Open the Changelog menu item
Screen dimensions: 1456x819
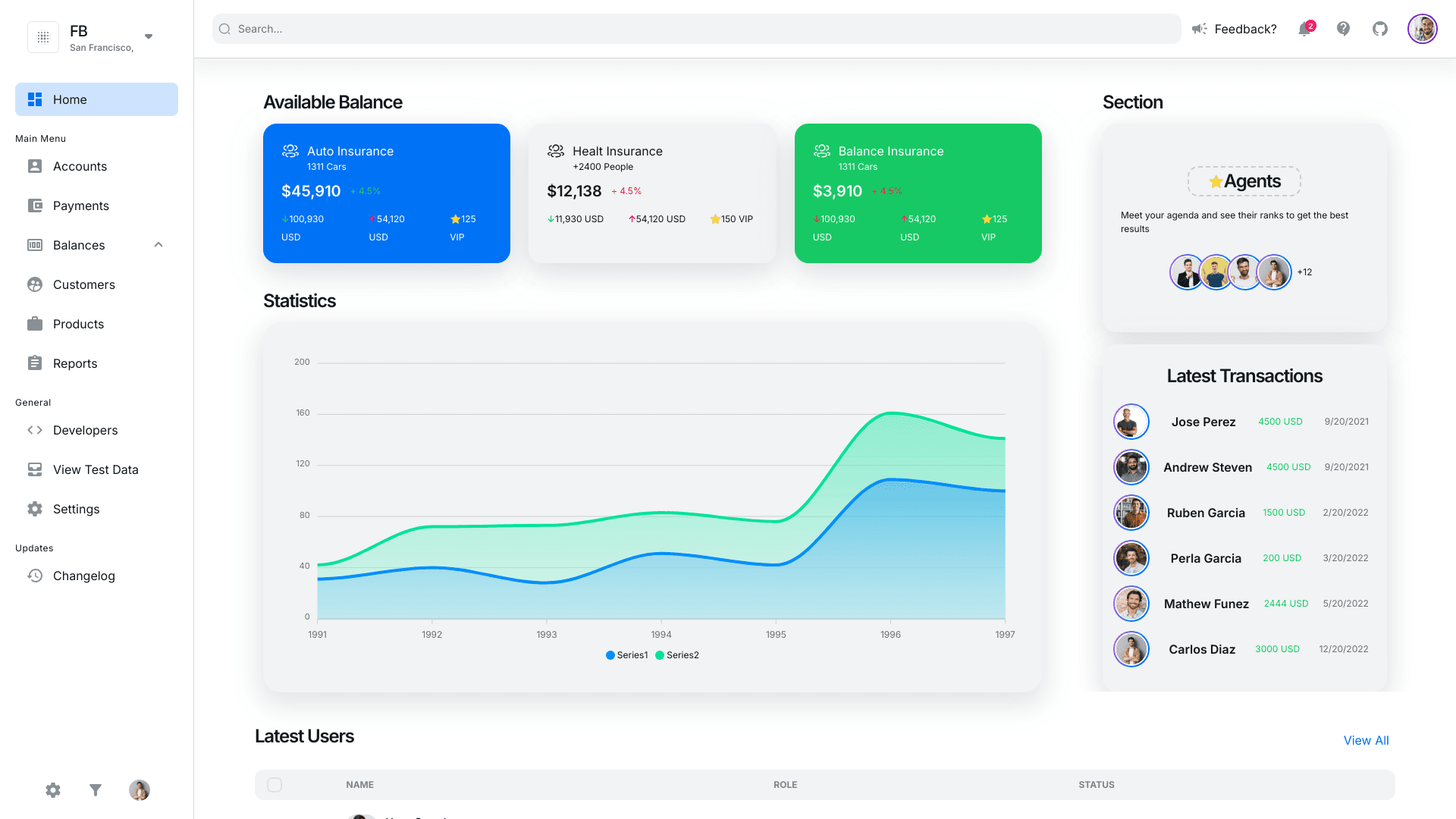(x=83, y=576)
